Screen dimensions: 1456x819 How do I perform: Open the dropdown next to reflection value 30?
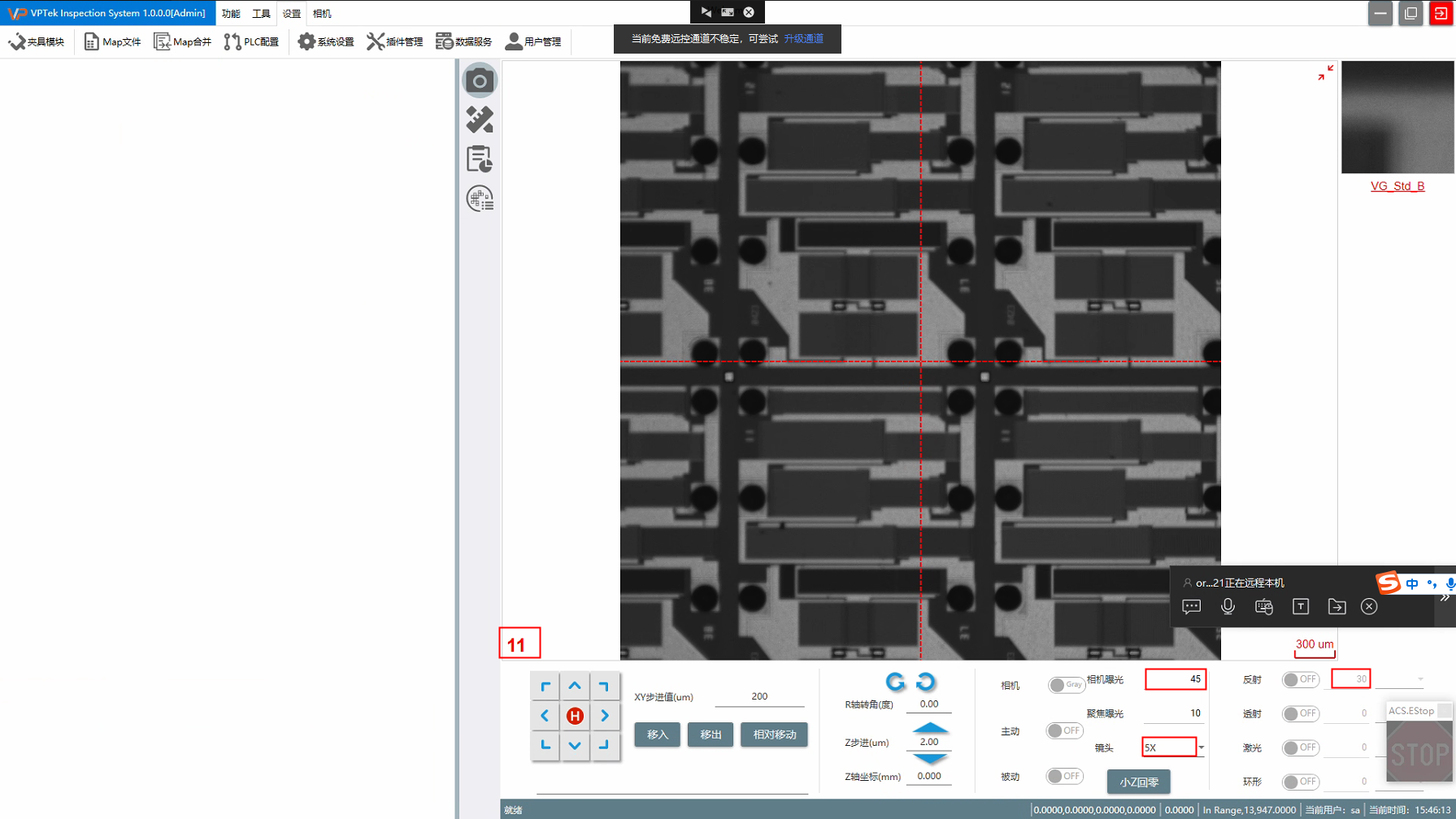(x=1420, y=679)
